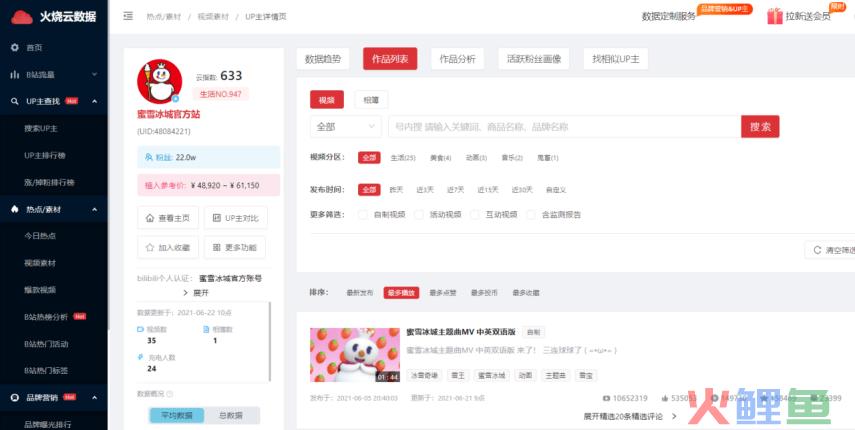The height and width of the screenshot is (430, 855).
Task: Open 今日热点 in the sidebar
Action: (x=40, y=236)
